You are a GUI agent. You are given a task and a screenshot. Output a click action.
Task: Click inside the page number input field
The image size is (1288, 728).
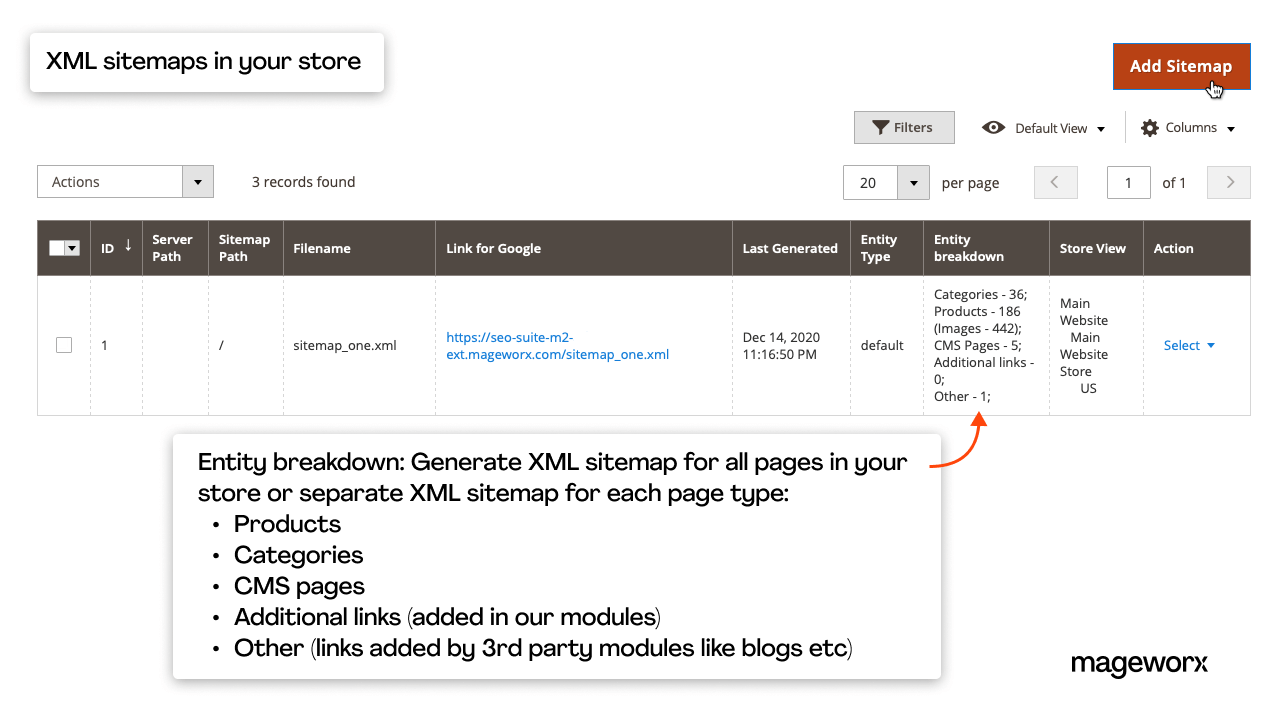click(x=1128, y=182)
